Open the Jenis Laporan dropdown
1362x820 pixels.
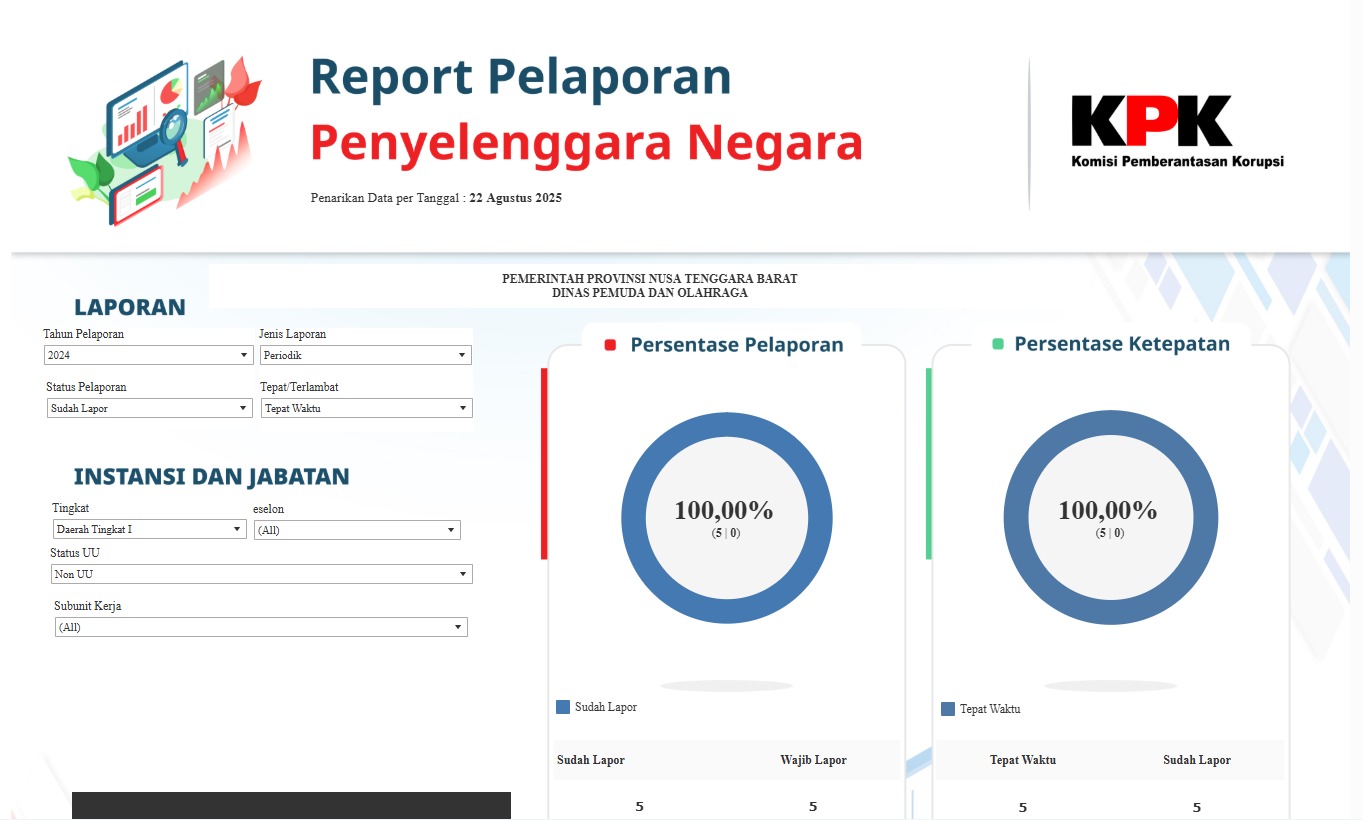coord(365,355)
